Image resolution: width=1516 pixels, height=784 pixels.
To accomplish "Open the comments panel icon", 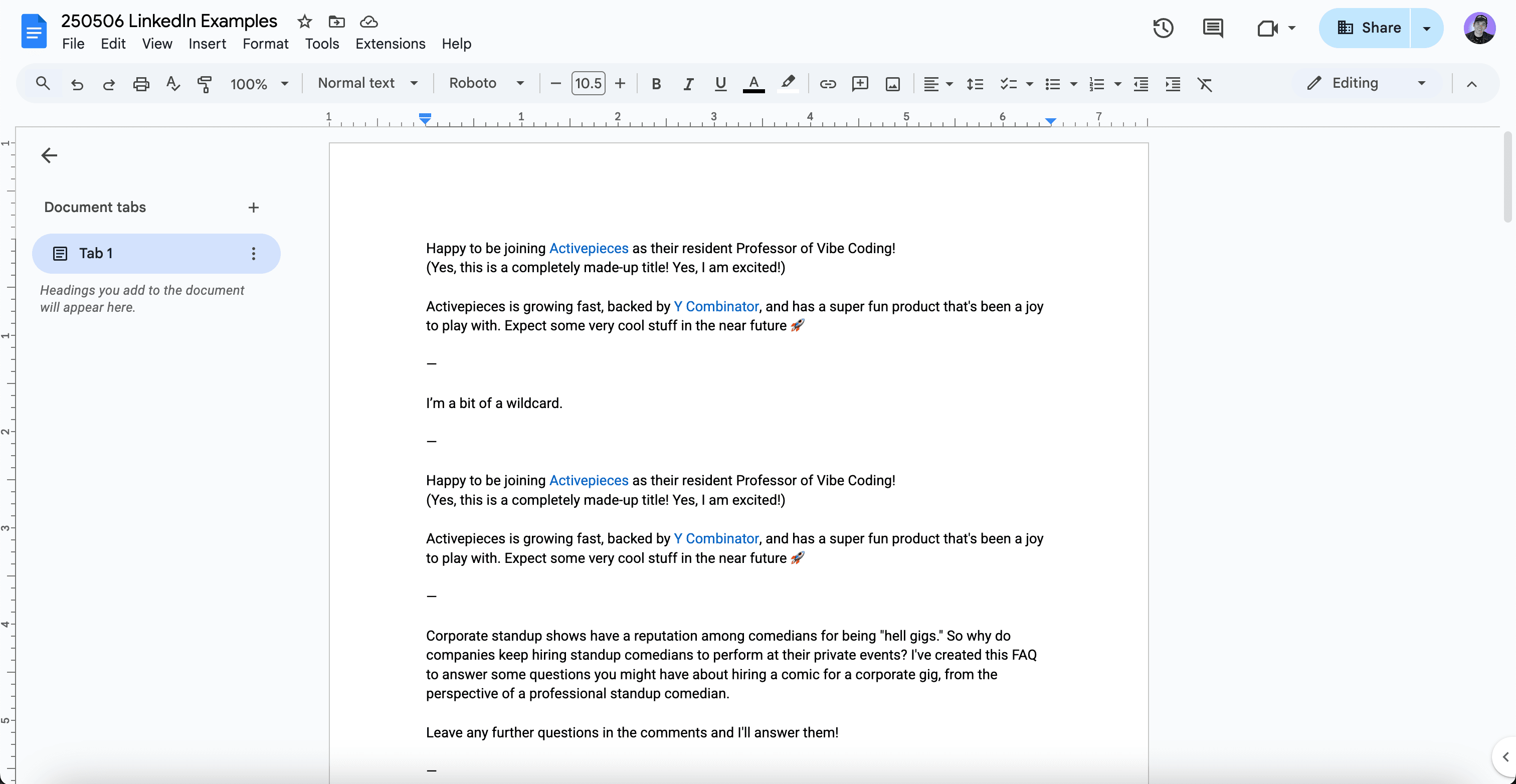I will coord(1212,28).
